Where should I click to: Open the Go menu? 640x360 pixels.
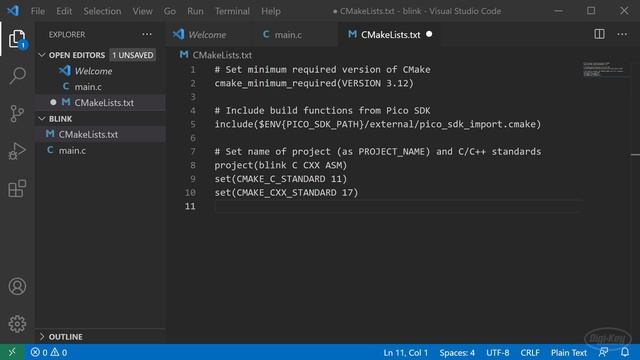tap(170, 11)
